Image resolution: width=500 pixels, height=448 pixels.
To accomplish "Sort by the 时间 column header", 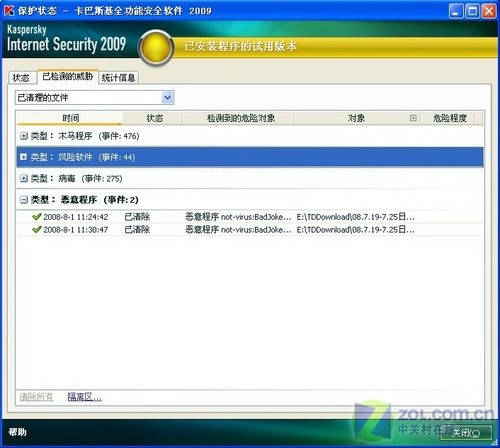I will tap(70, 118).
